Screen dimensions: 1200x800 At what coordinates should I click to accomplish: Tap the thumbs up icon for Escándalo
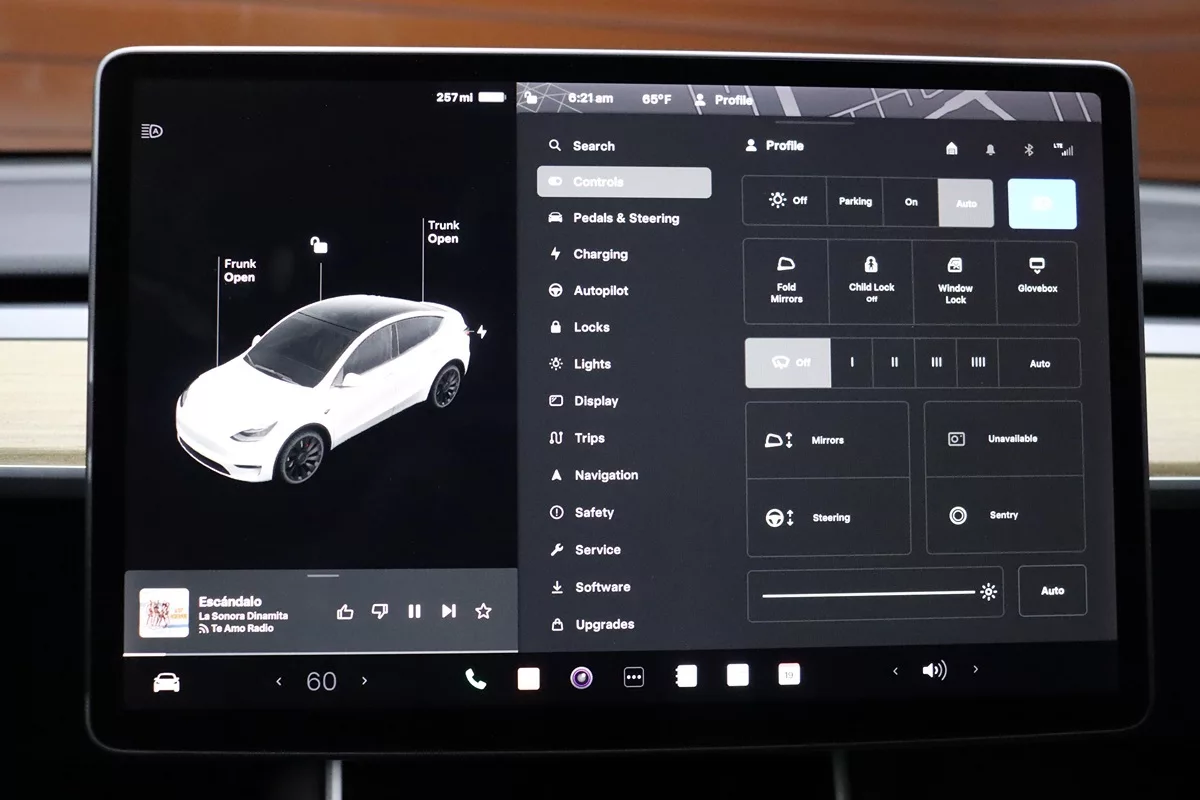(345, 611)
